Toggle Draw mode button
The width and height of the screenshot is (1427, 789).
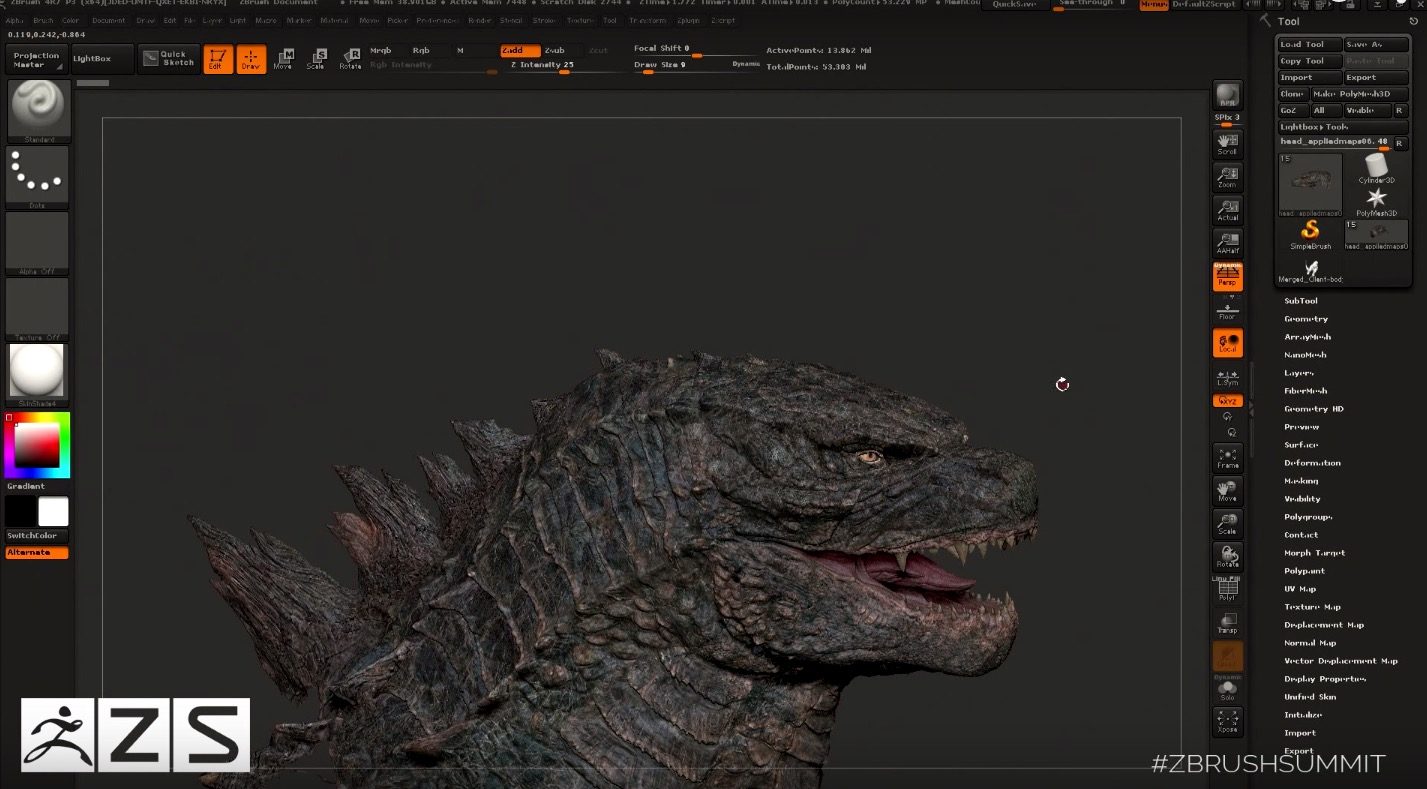tap(251, 59)
